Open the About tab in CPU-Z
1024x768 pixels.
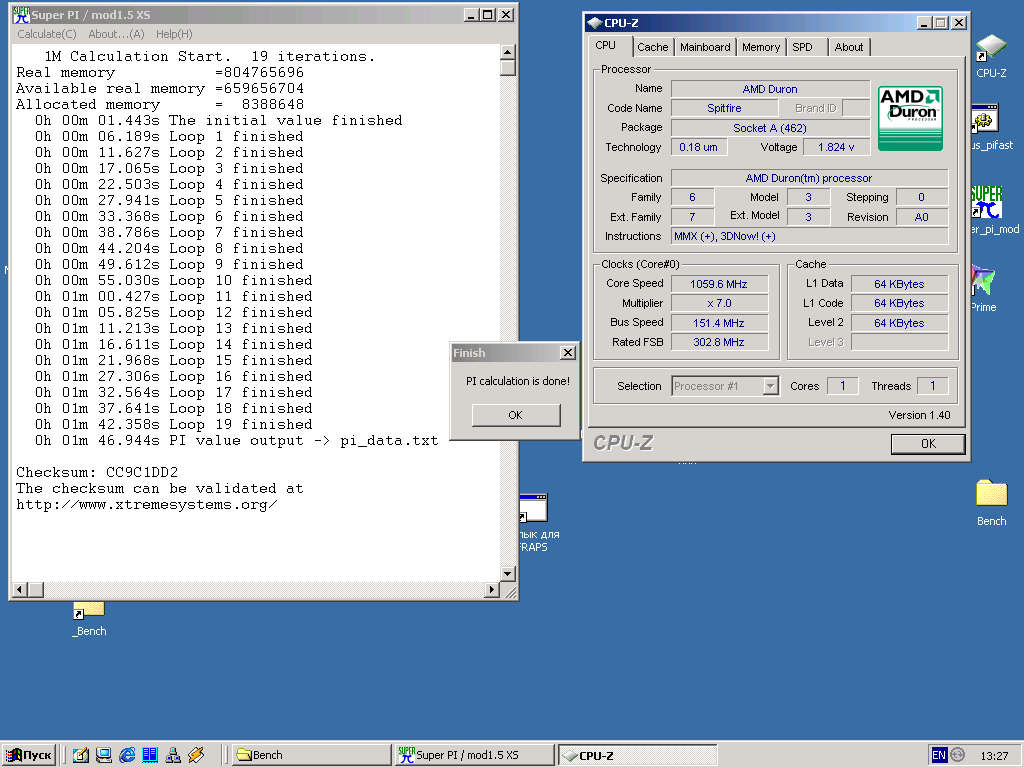tap(848, 47)
